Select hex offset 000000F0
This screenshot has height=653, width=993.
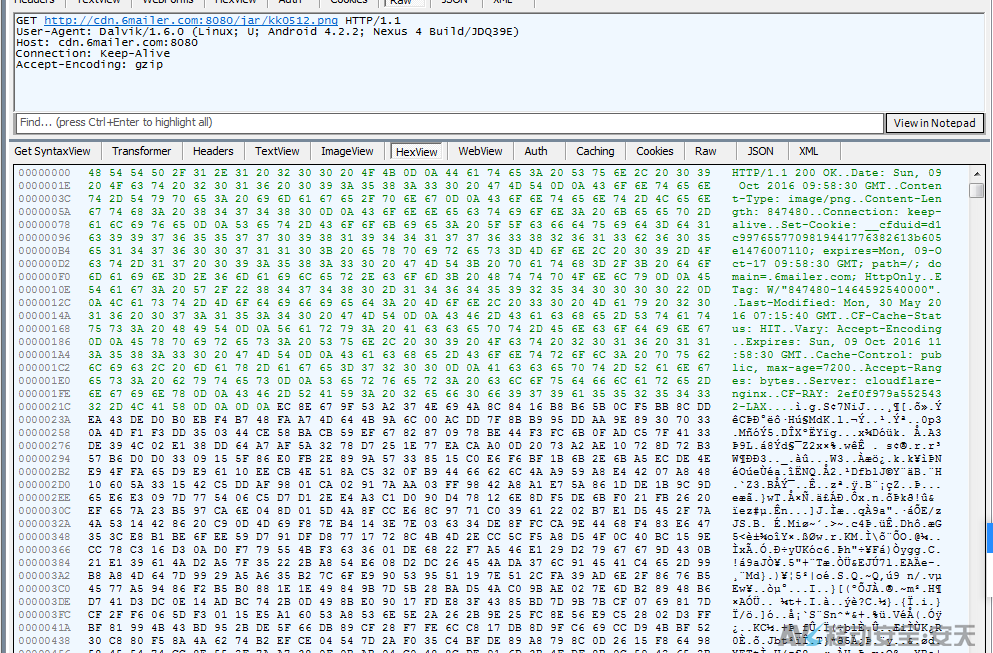44,277
